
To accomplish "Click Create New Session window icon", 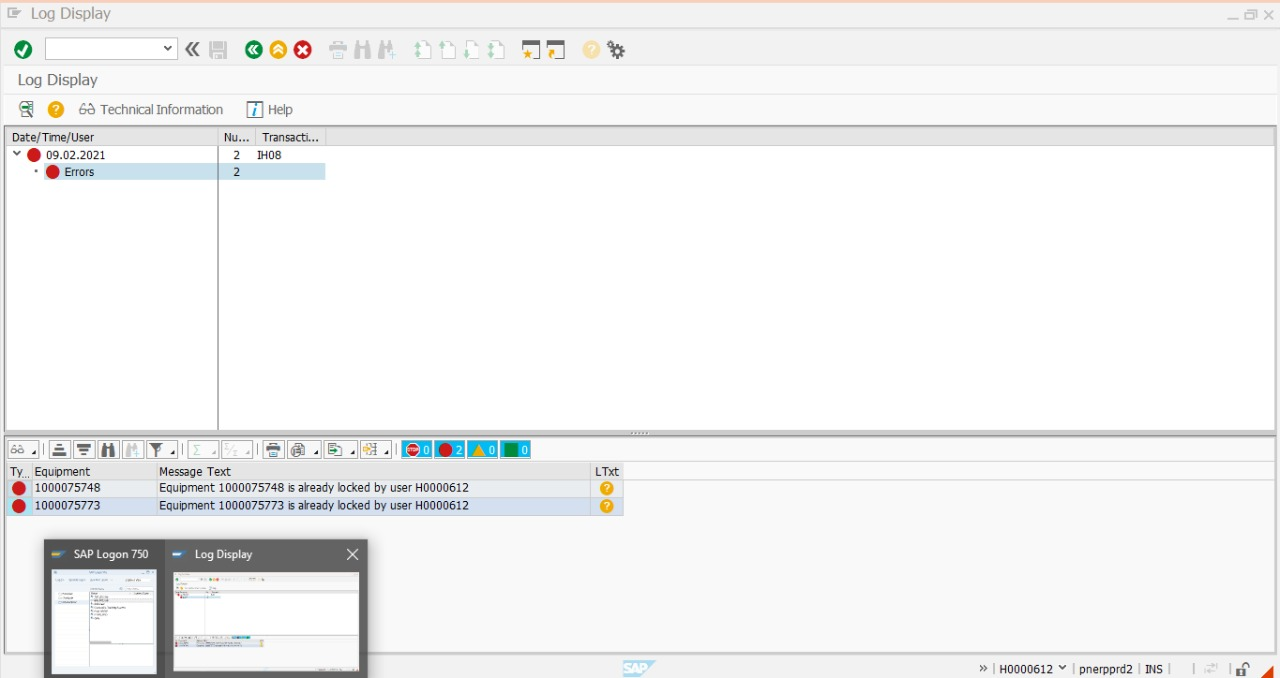I will [531, 50].
